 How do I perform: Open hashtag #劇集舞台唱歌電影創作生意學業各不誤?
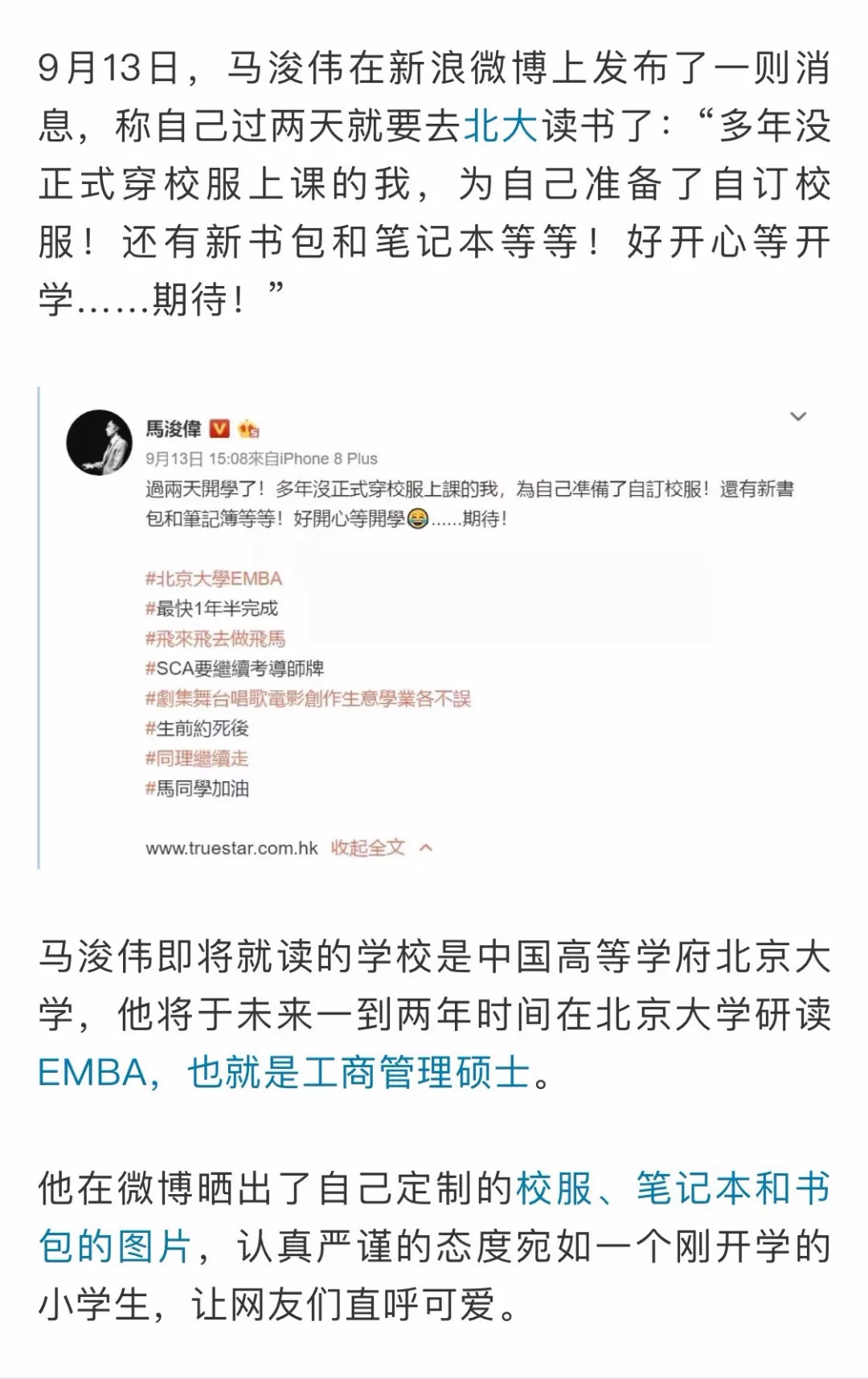(308, 698)
